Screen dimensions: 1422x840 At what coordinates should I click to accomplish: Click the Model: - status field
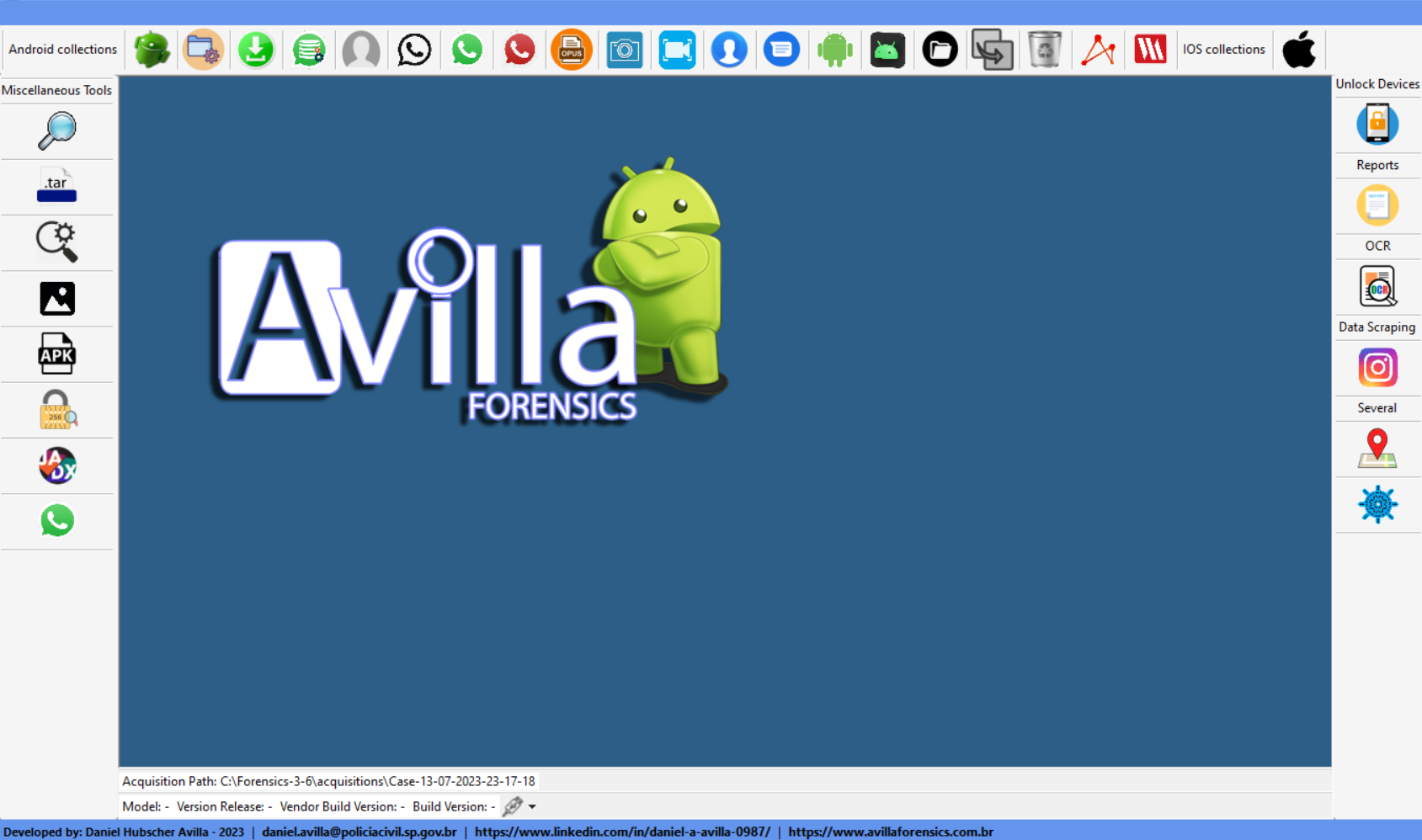point(145,806)
